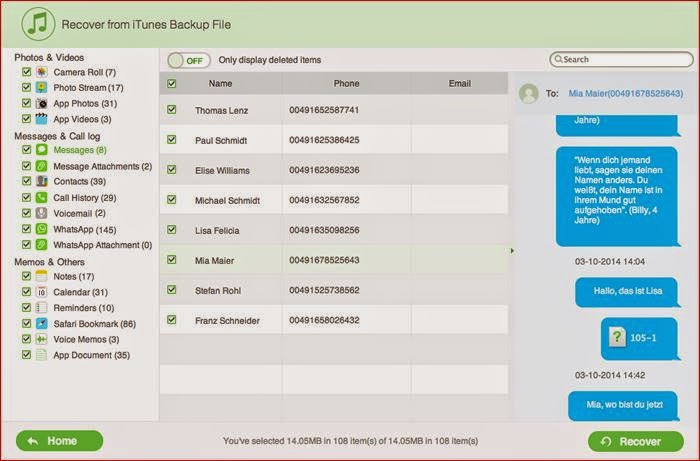Click the magnifier icon in Search
This screenshot has width=700, height=461.
click(x=558, y=59)
